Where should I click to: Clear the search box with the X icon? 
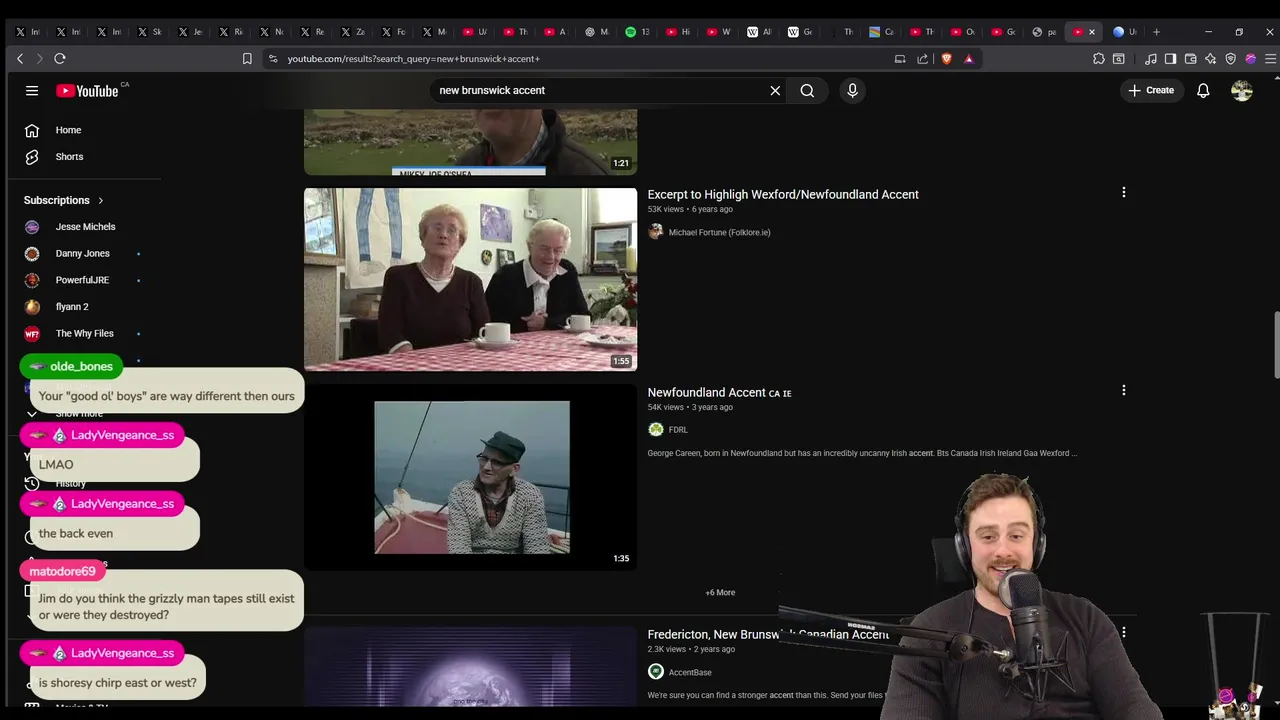[775, 90]
